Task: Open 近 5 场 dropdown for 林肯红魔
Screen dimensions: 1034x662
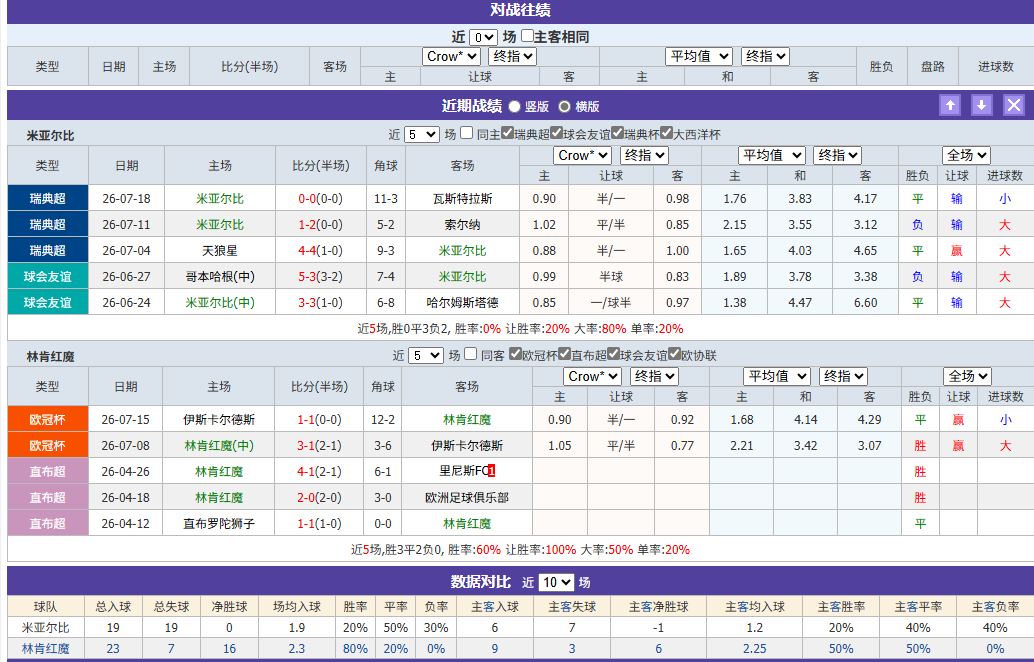Action: pyautogui.click(x=425, y=355)
